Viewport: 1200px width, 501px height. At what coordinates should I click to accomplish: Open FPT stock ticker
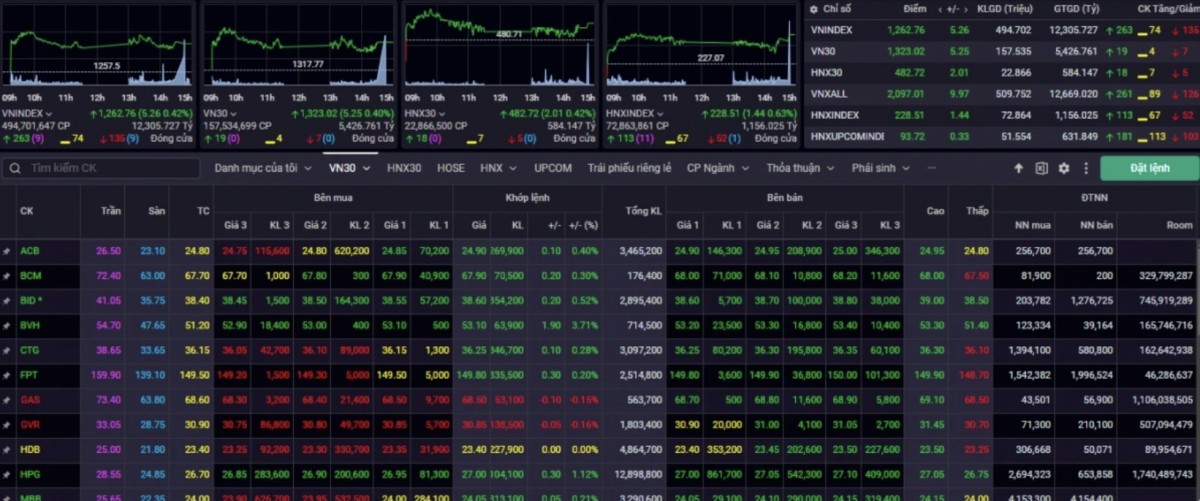tap(30, 375)
